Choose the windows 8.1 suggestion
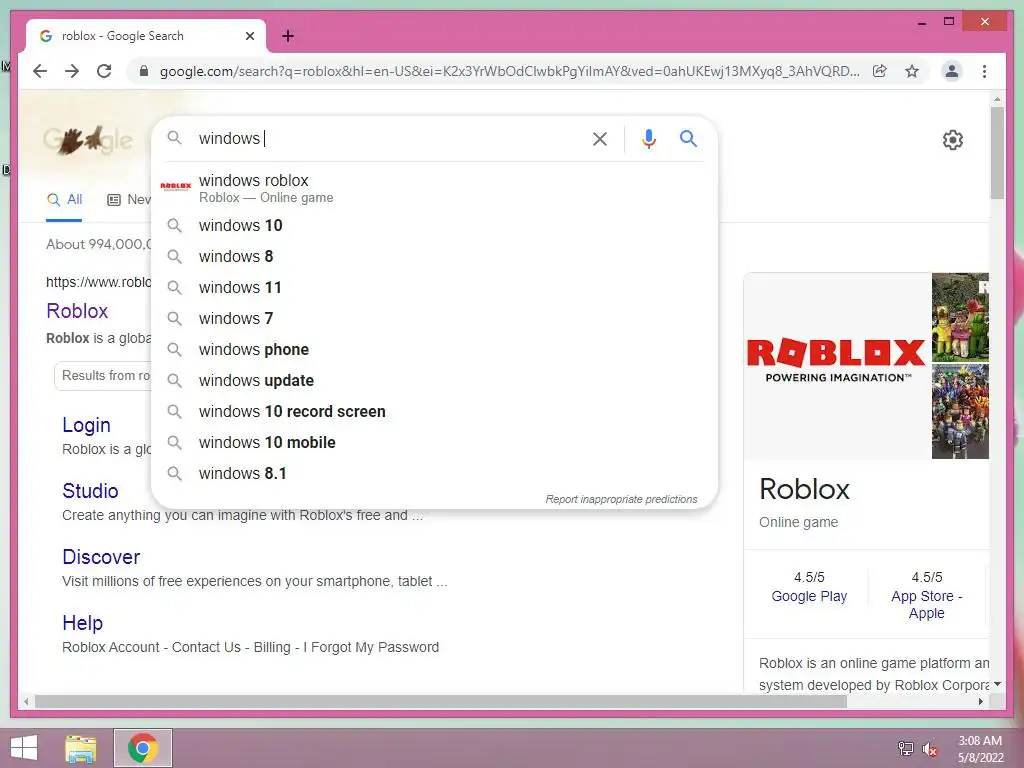The width and height of the screenshot is (1024, 768). coord(434,473)
